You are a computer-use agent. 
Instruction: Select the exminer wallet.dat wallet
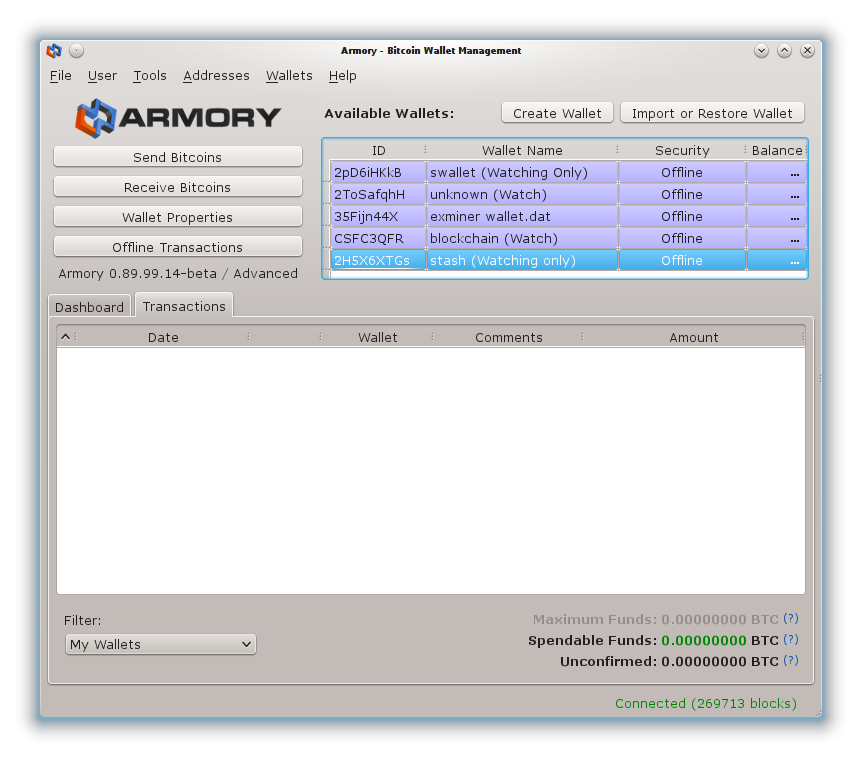coord(522,216)
